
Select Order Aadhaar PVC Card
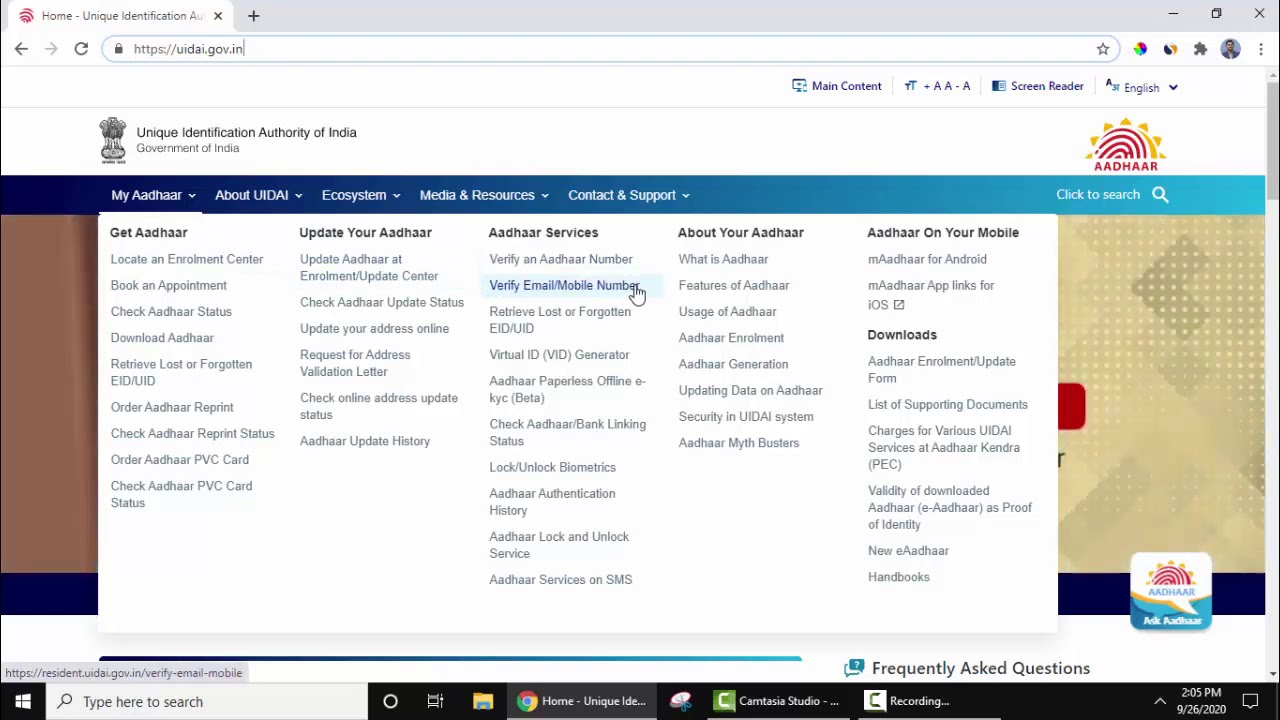click(x=180, y=459)
